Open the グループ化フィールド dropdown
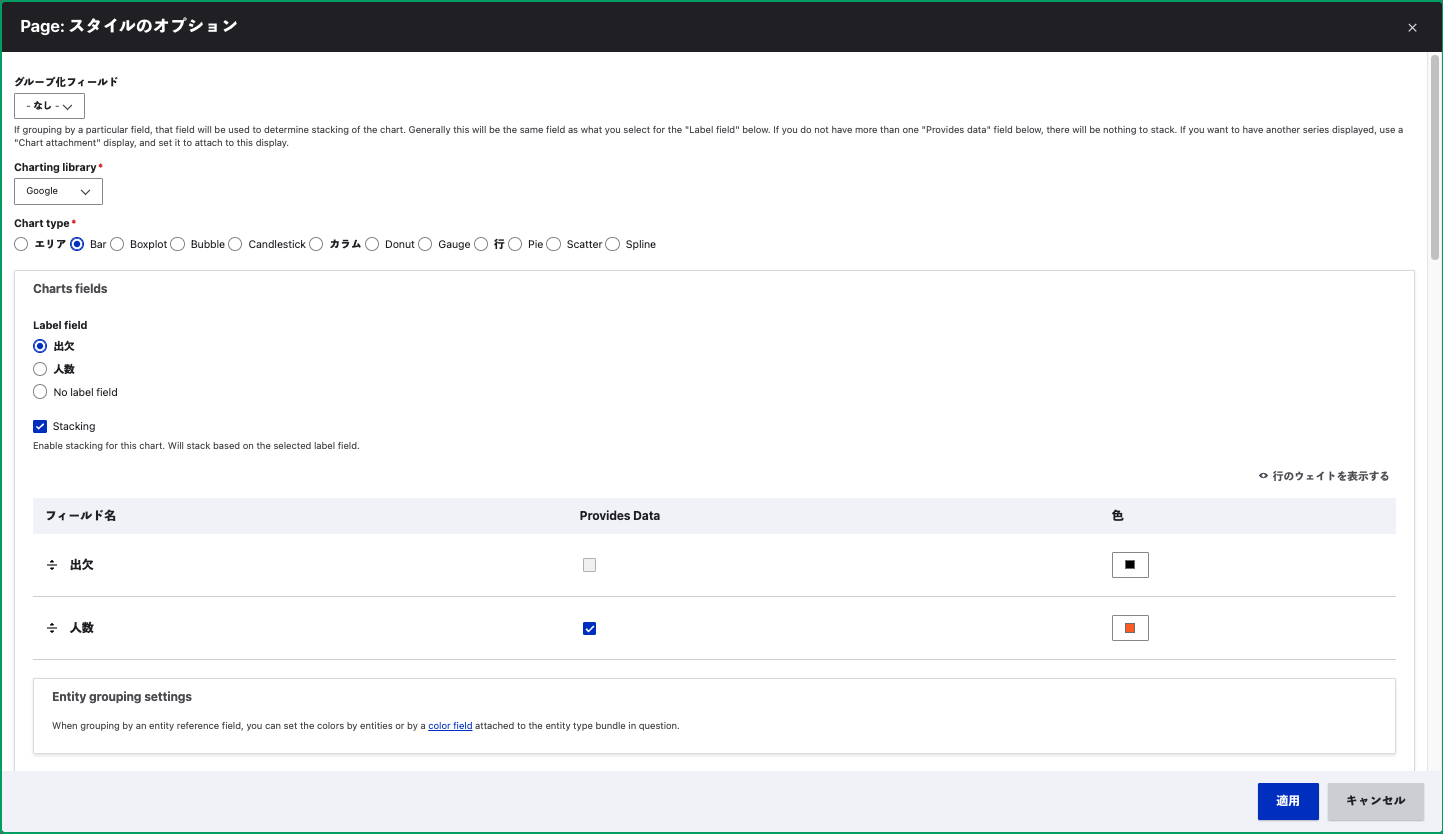Image resolution: width=1443 pixels, height=834 pixels. [49, 106]
